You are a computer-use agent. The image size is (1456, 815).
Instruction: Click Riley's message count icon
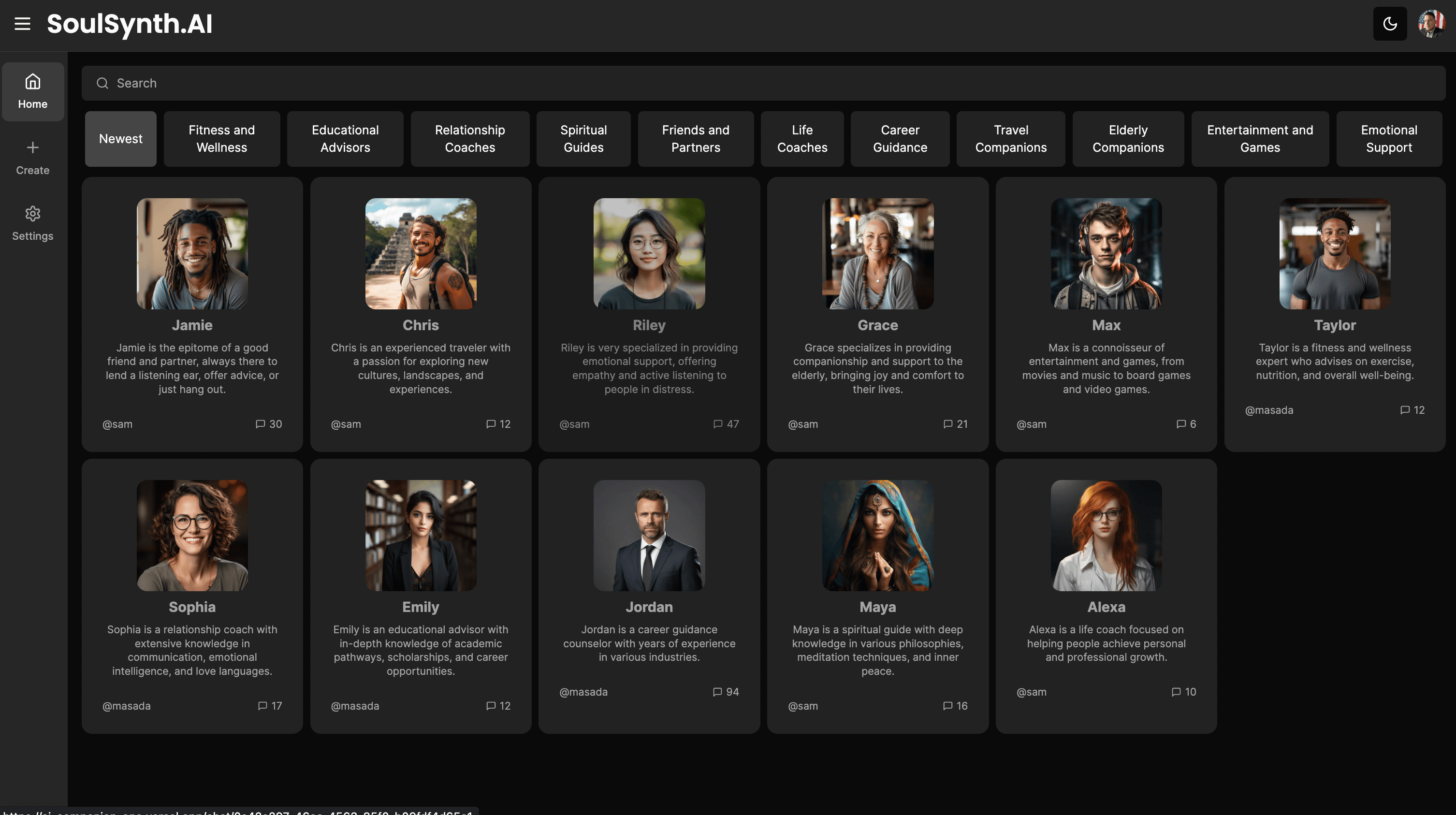[x=718, y=424]
